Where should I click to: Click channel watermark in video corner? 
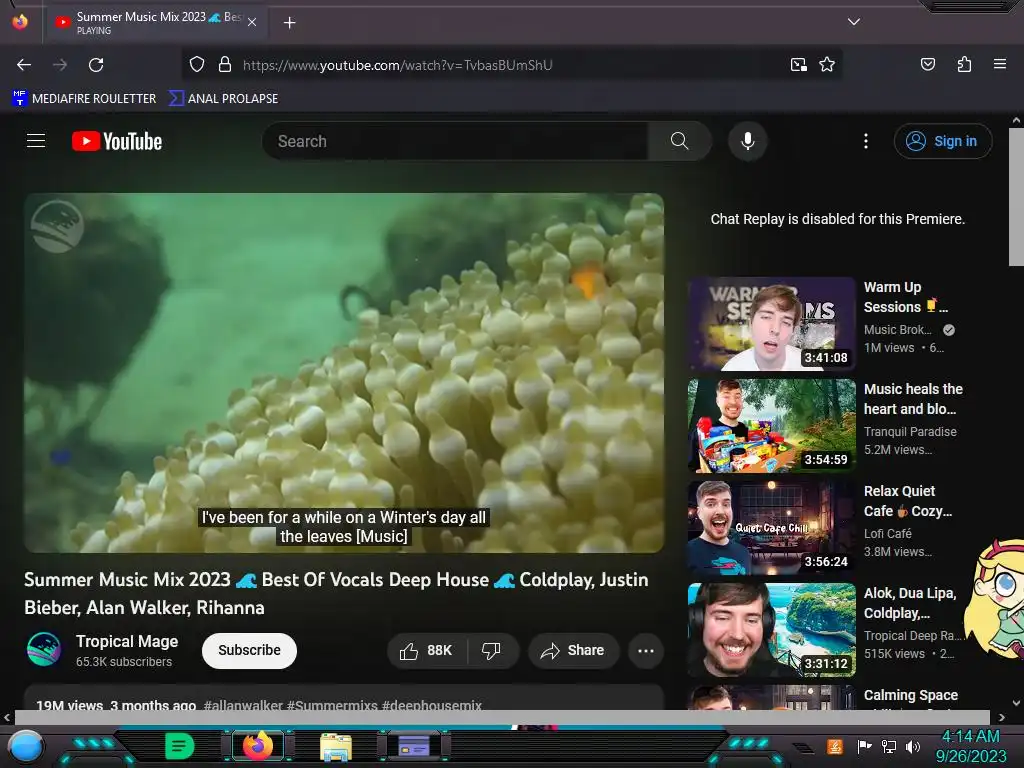(x=57, y=227)
